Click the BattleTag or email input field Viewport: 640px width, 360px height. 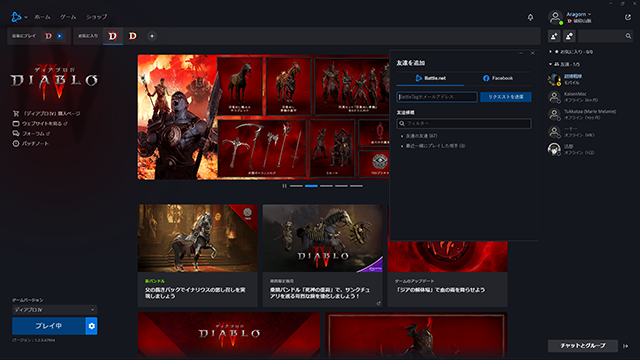[437, 97]
